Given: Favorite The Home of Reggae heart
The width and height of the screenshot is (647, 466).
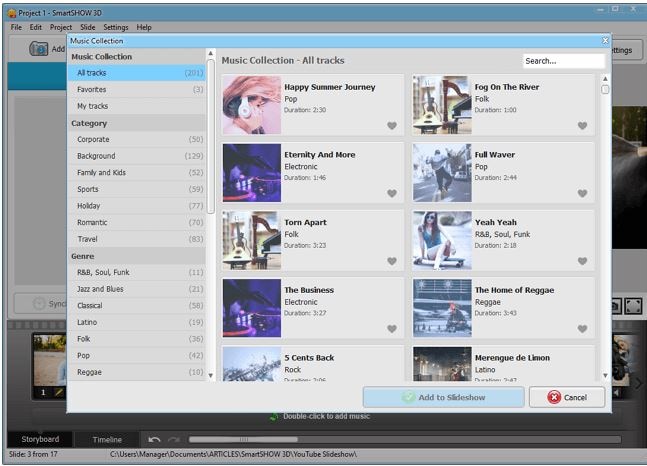Looking at the screenshot, I should (x=582, y=329).
